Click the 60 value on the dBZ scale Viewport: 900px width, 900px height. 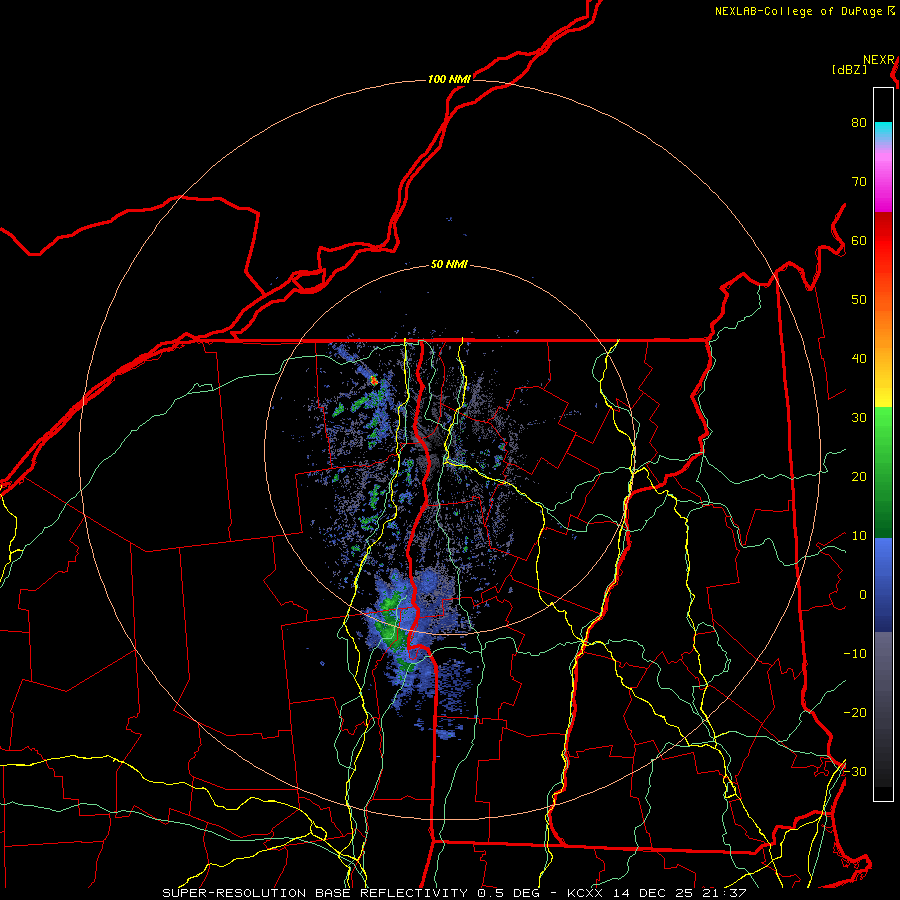pyautogui.click(x=859, y=240)
